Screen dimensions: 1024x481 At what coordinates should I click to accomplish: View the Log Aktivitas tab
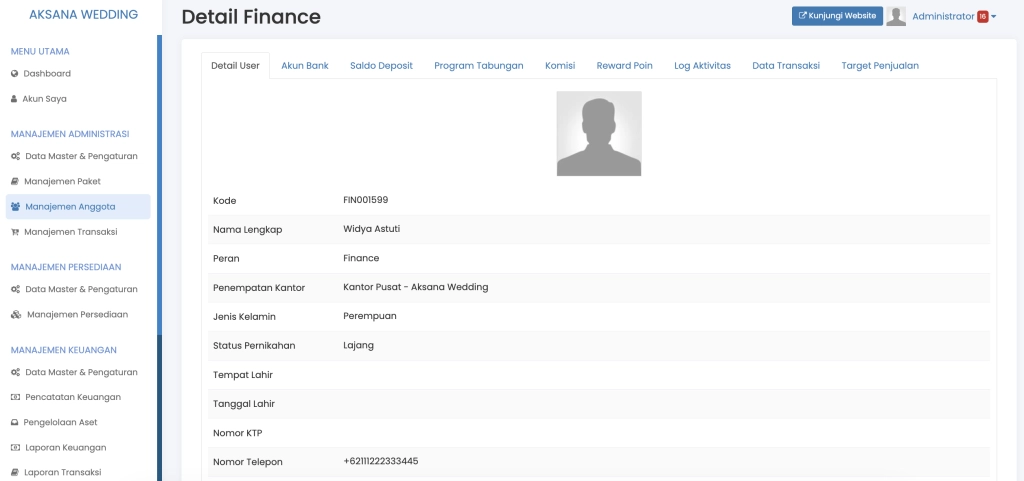pyautogui.click(x=702, y=66)
